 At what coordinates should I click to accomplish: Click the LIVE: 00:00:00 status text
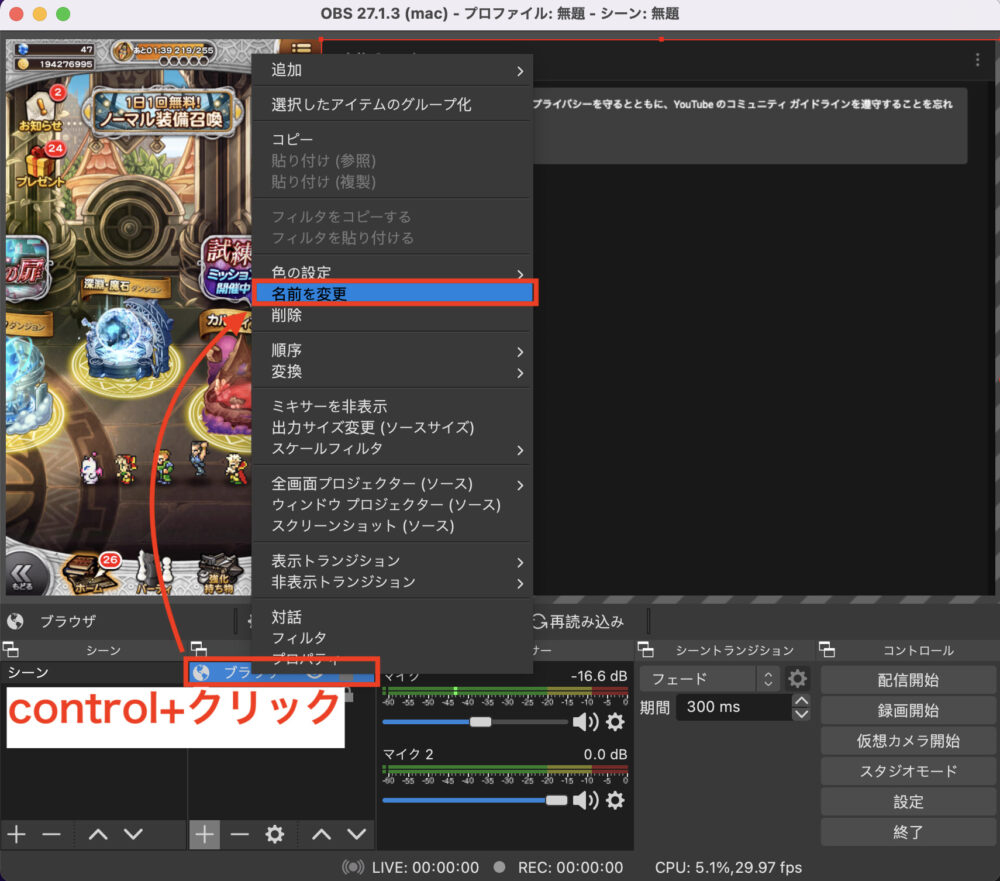[x=425, y=868]
